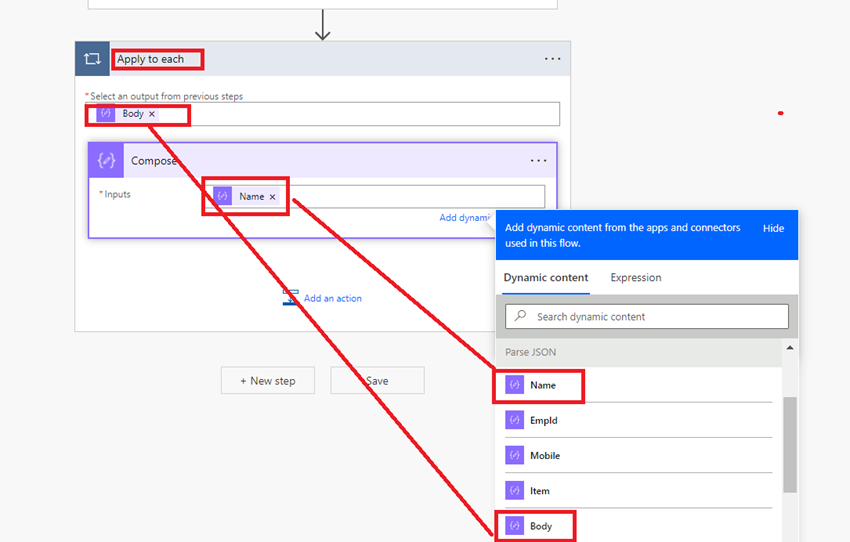Click the Apply to each loop icon

pos(92,59)
